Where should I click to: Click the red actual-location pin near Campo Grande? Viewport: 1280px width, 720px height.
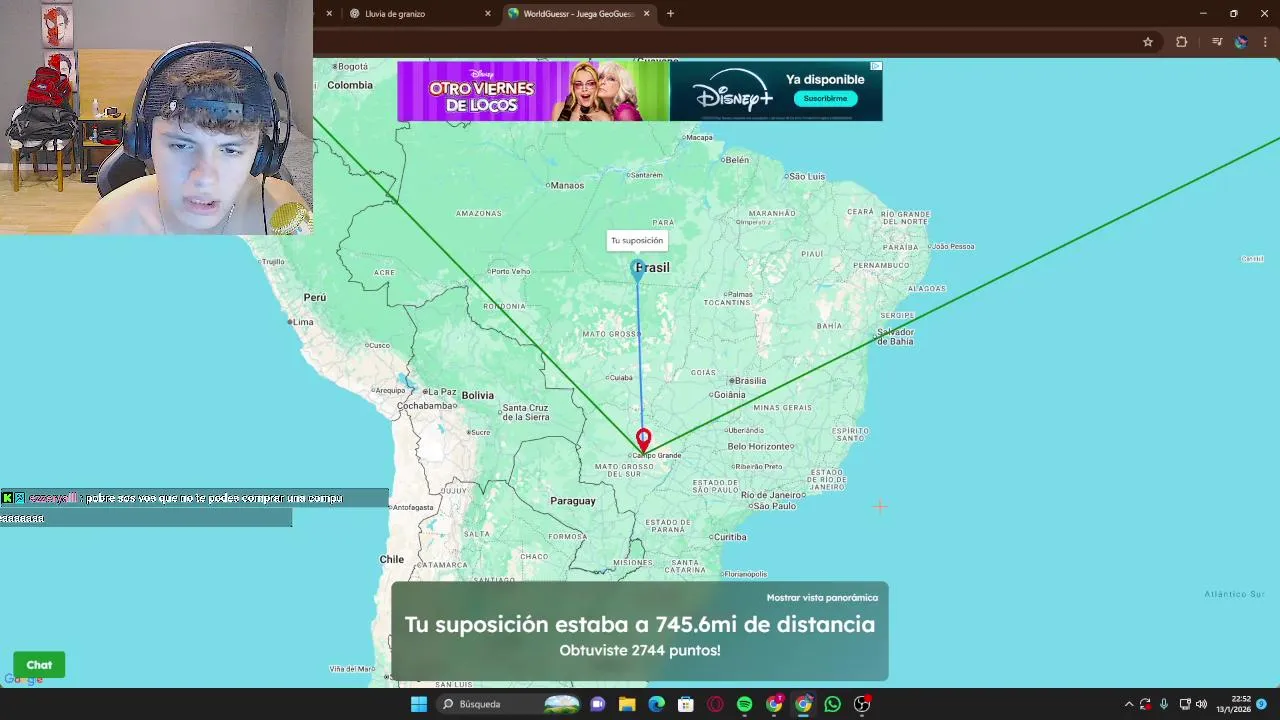point(644,440)
